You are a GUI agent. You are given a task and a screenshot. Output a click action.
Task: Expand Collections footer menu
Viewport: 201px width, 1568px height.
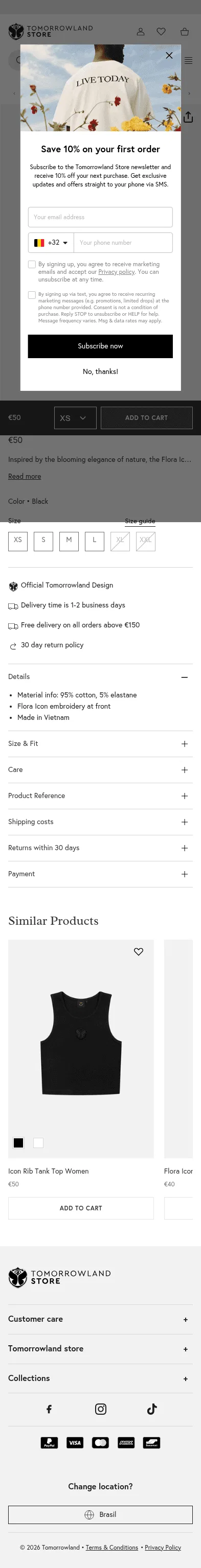(100, 1378)
